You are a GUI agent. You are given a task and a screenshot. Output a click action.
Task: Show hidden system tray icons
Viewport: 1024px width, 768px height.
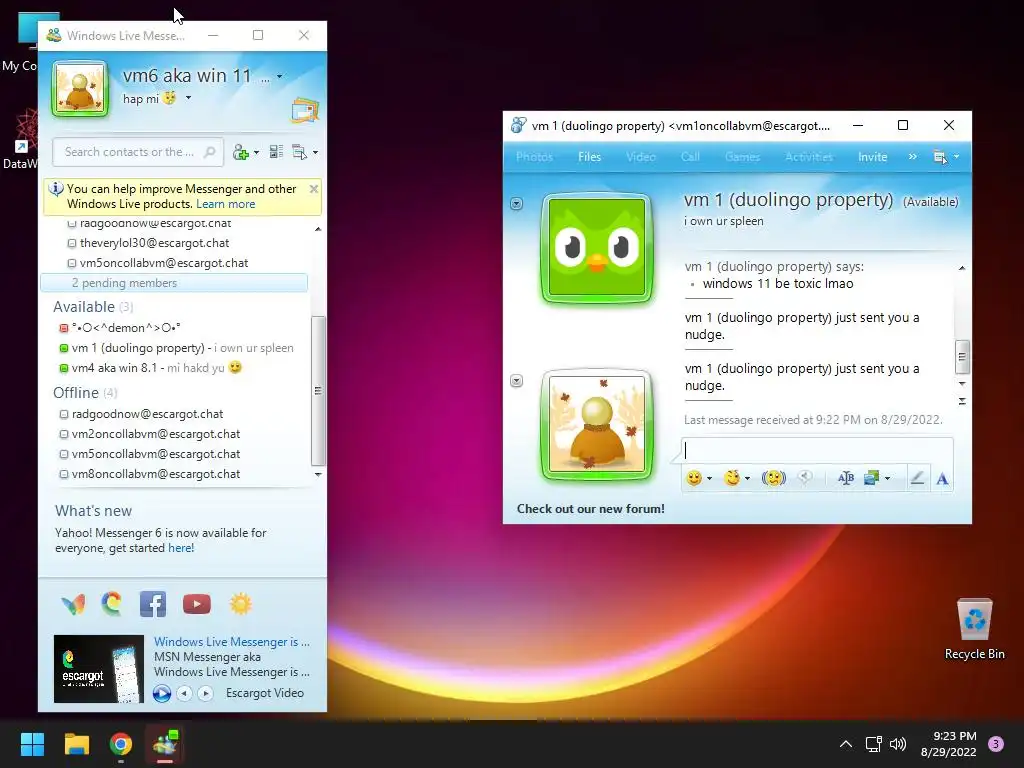coord(846,744)
